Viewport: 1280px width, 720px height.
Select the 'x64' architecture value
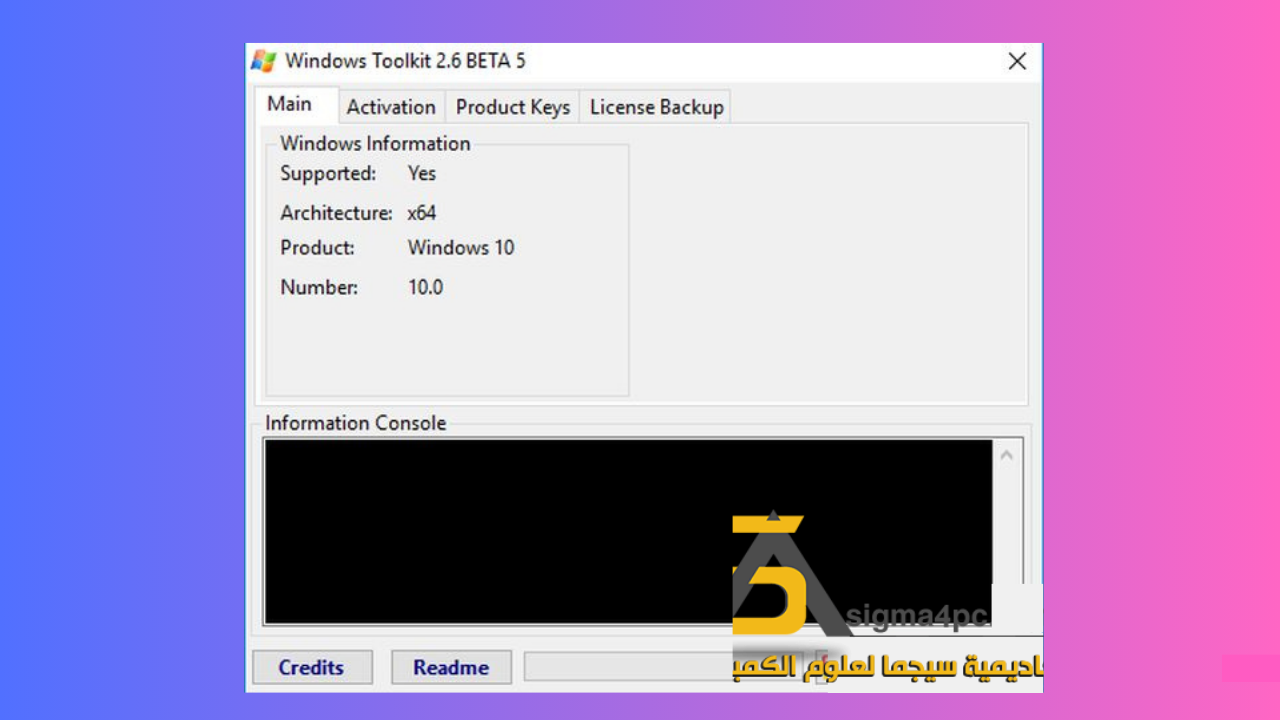tap(422, 213)
